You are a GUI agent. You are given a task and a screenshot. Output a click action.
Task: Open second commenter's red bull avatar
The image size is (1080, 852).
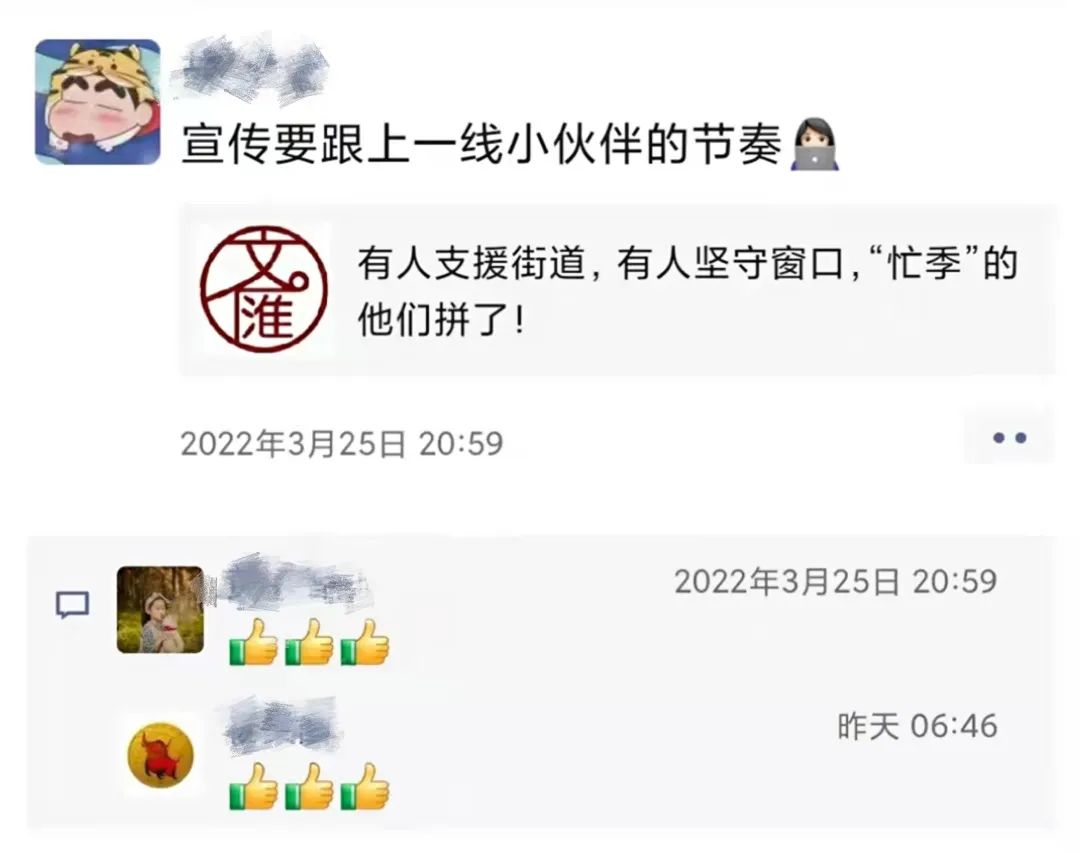click(x=160, y=755)
